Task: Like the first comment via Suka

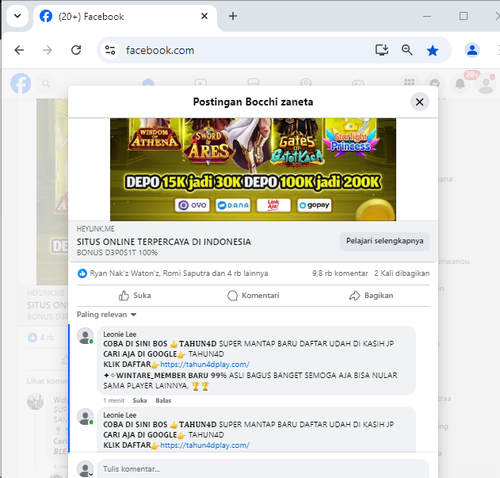Action: tap(140, 400)
